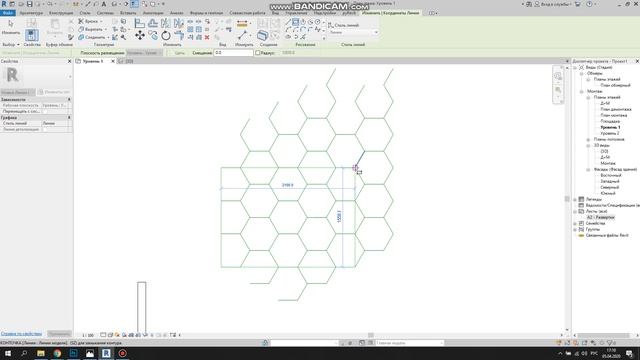Select sheet A2 in project browser
Screen dimensions: 640x360
(x=600, y=217)
